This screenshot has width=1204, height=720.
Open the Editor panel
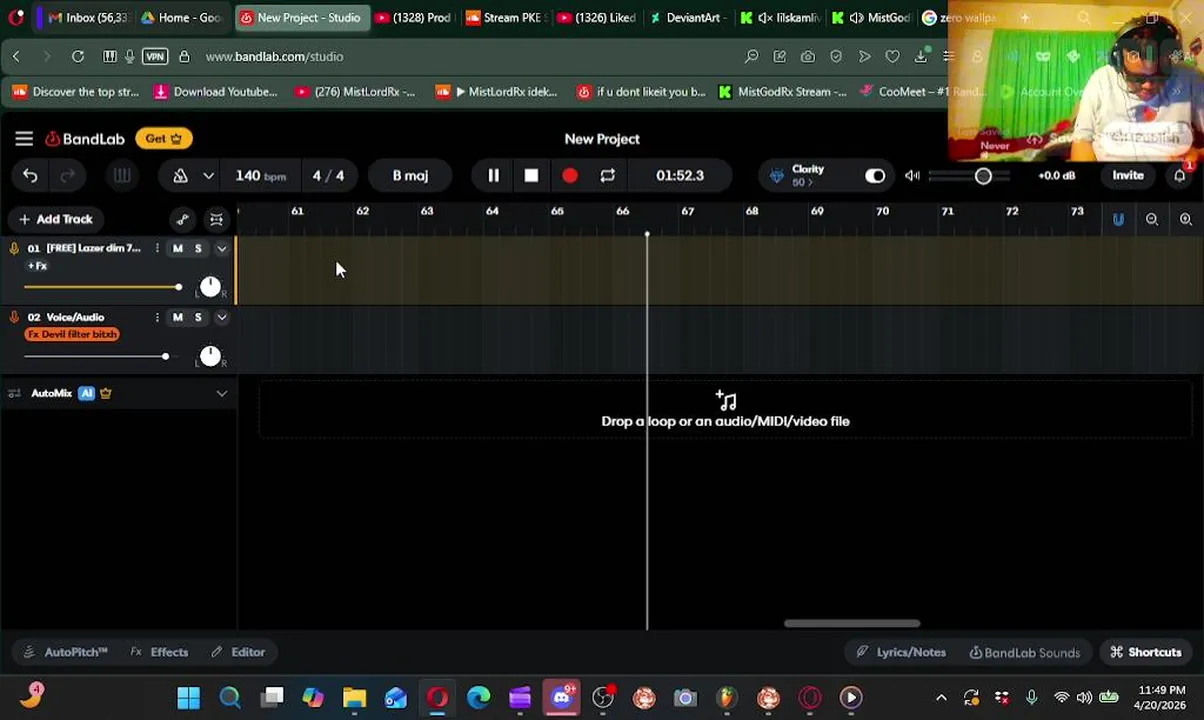tap(238, 653)
